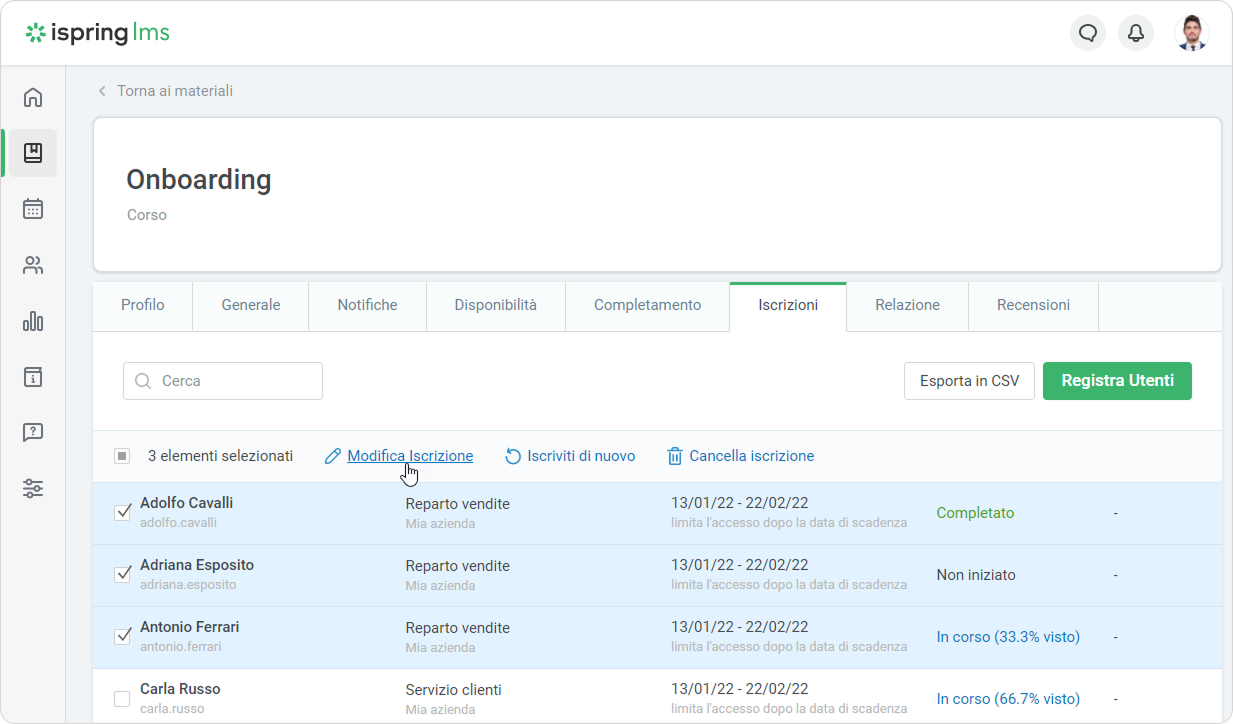Image resolution: width=1233 pixels, height=724 pixels.
Task: Tick the Carla Russo checkbox
Action: pyautogui.click(x=122, y=698)
